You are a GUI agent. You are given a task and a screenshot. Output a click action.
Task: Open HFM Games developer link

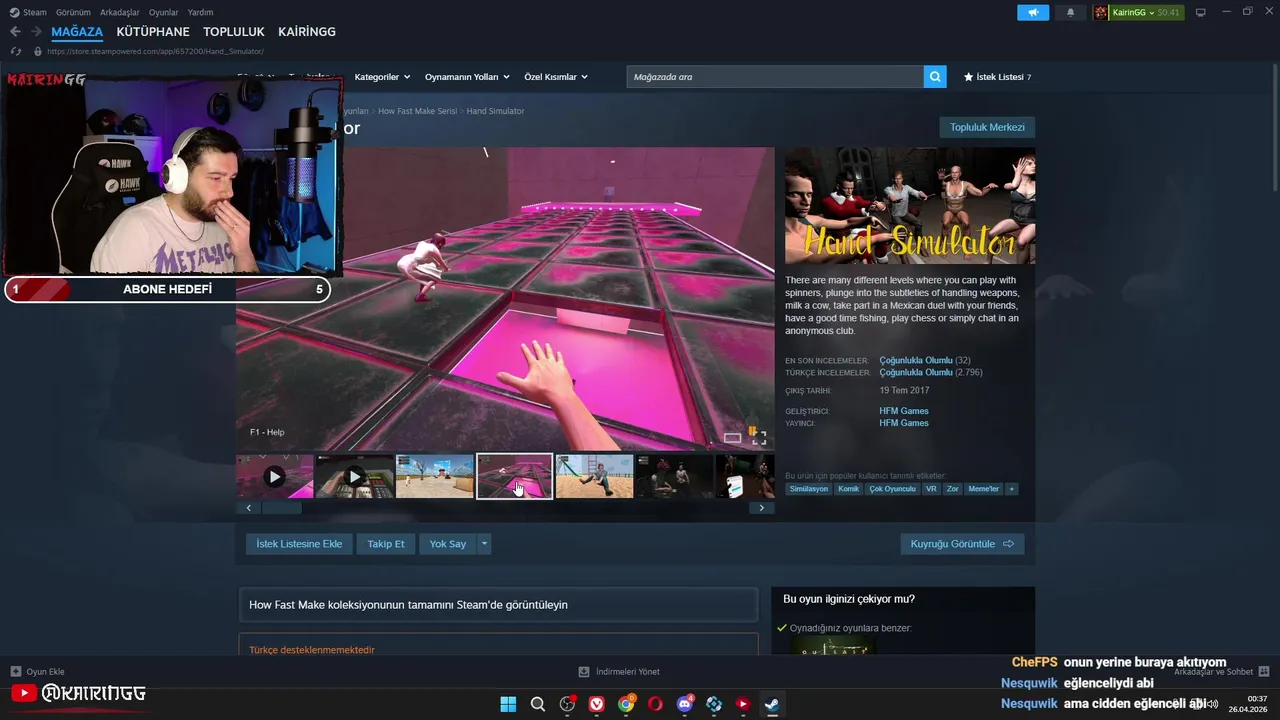[904, 411]
